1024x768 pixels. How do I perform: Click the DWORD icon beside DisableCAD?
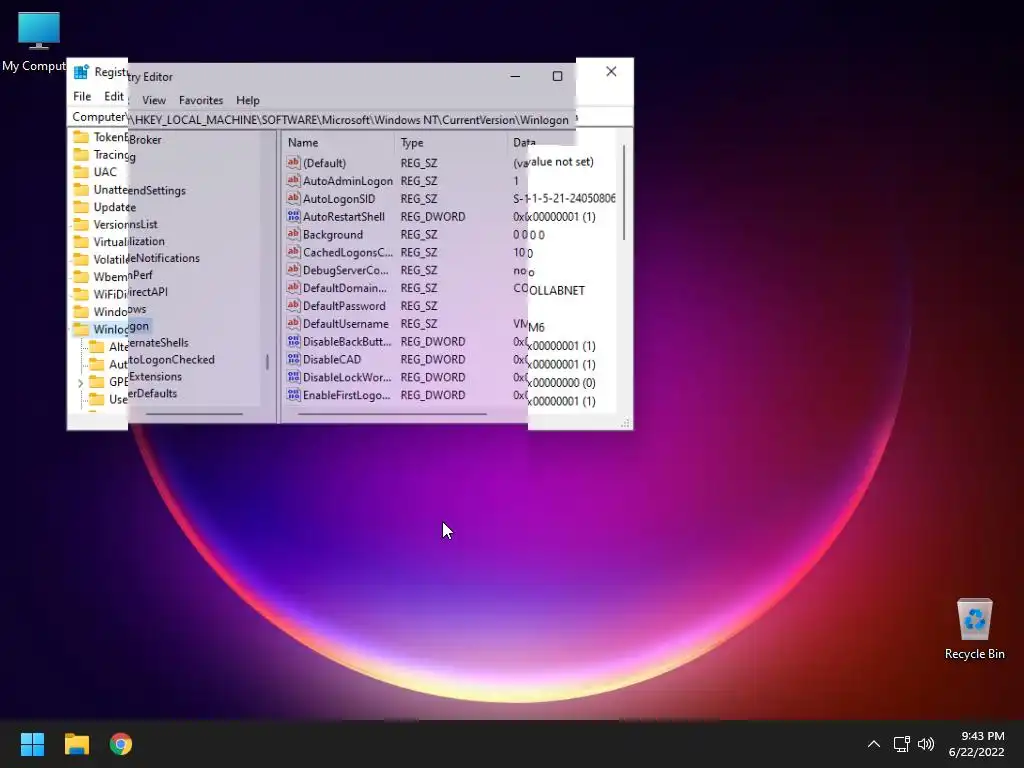tap(293, 359)
